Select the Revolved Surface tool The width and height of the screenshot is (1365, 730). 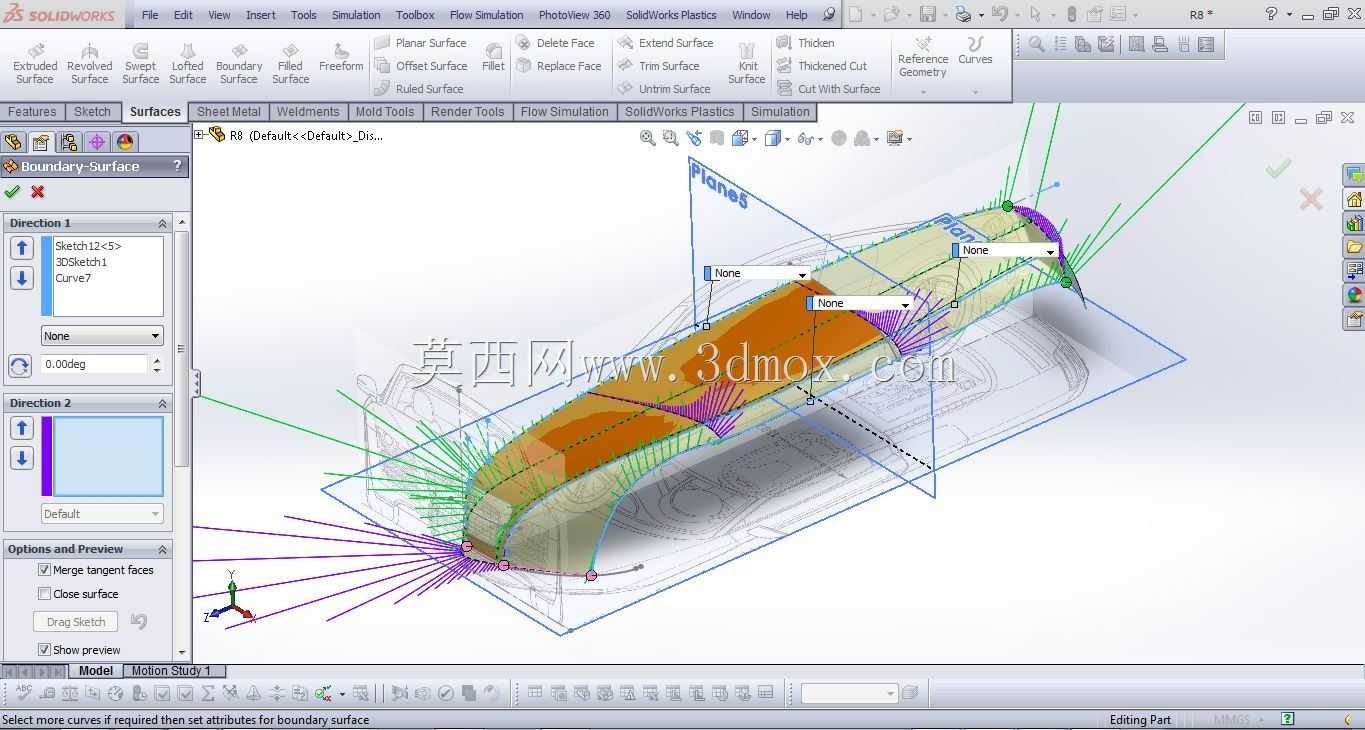[89, 64]
